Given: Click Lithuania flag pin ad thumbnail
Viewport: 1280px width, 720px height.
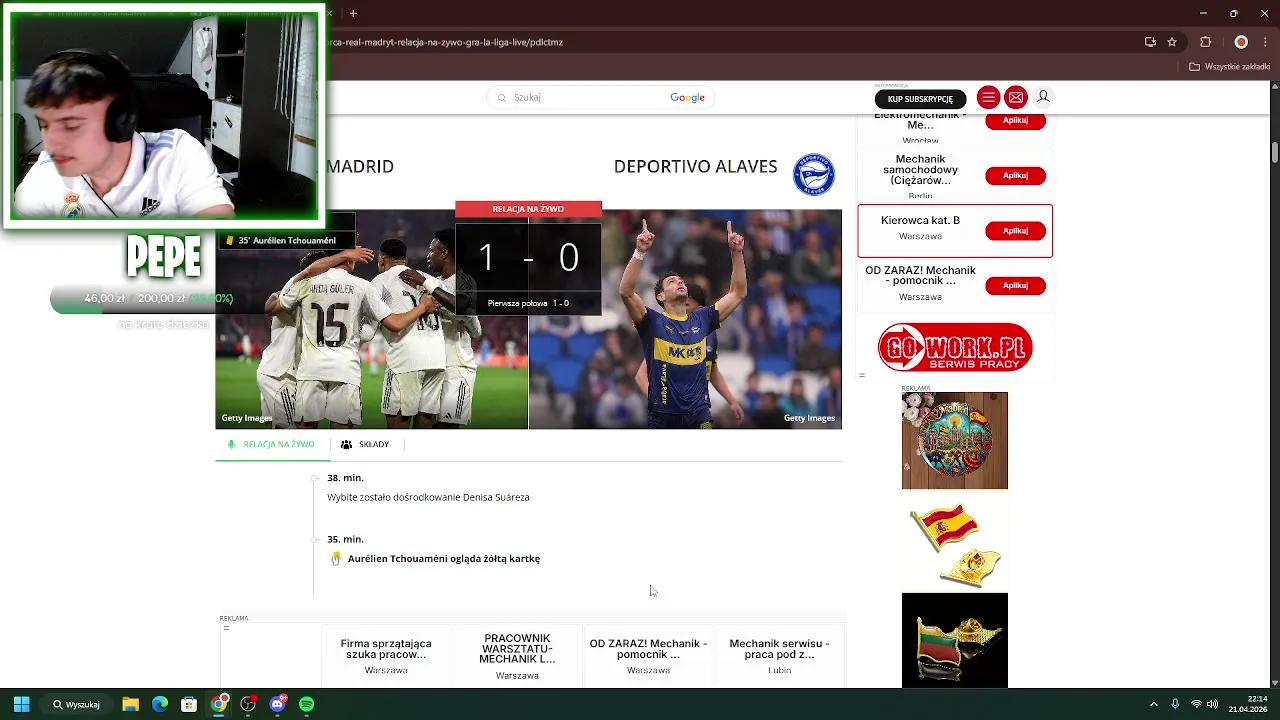Looking at the screenshot, I should pyautogui.click(x=955, y=640).
